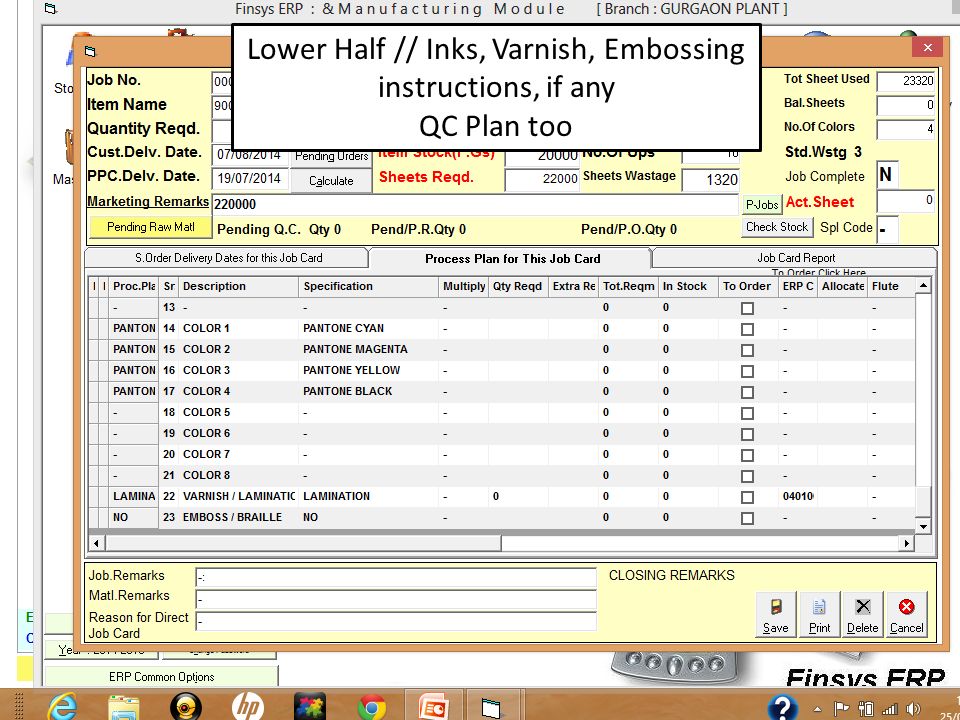Click the volume speaker icon in system tray
Viewport: 960px width, 720px height.
(x=912, y=708)
